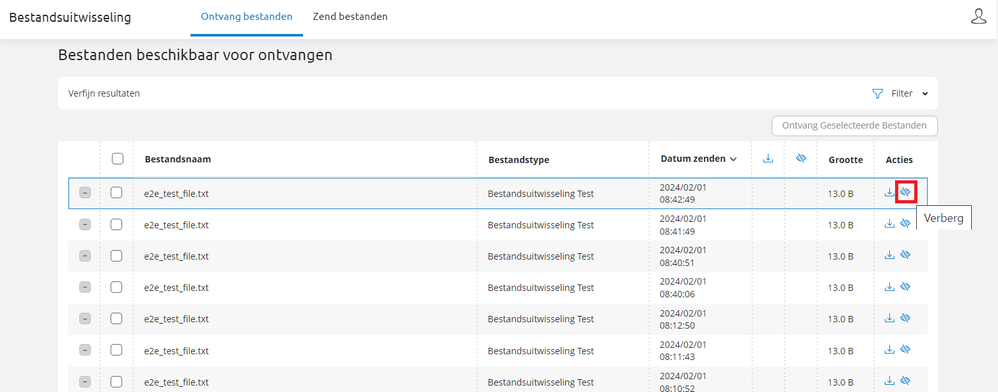Switch to the Zend bestanden tab
This screenshot has height=392, width=998.
[x=350, y=17]
